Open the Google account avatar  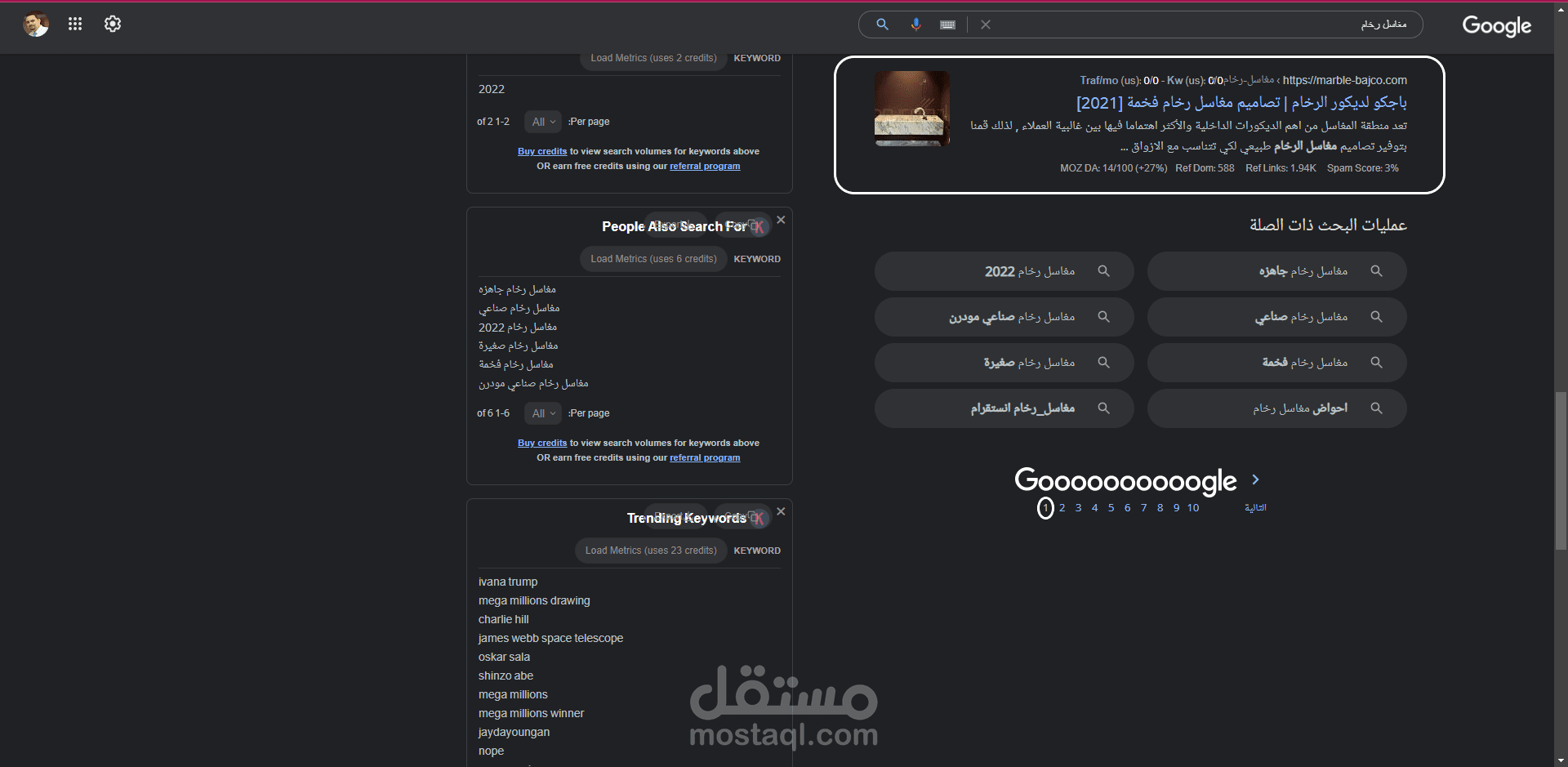pyautogui.click(x=36, y=24)
